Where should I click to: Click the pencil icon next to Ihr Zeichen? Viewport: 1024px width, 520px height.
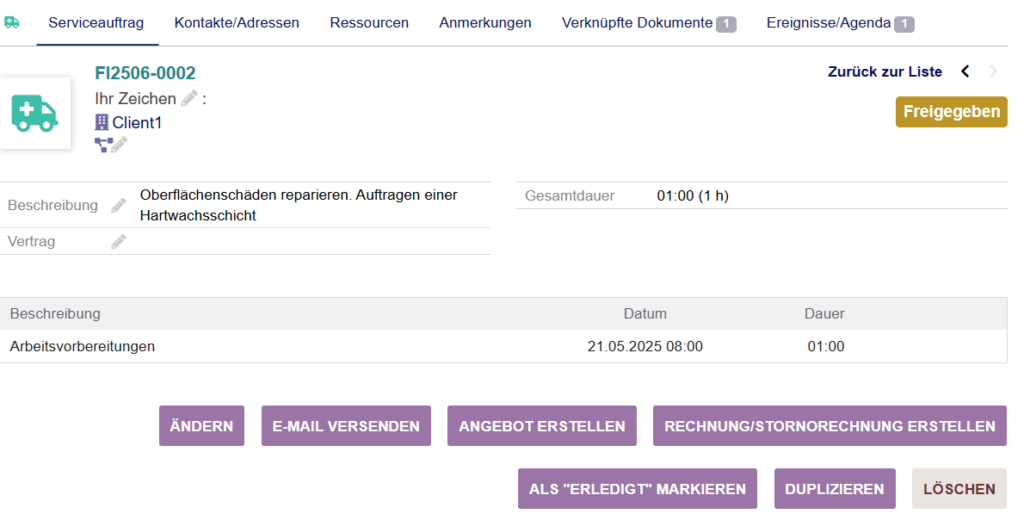(189, 98)
